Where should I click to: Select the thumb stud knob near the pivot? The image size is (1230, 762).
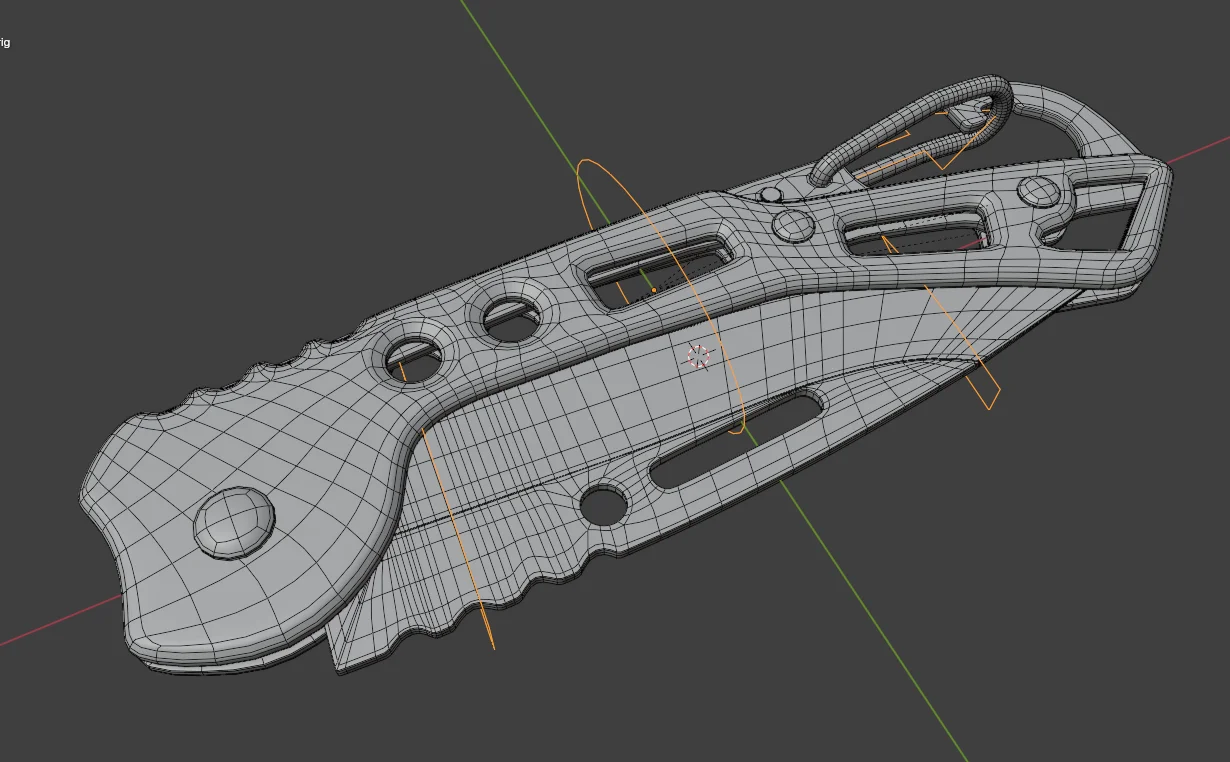(795, 224)
